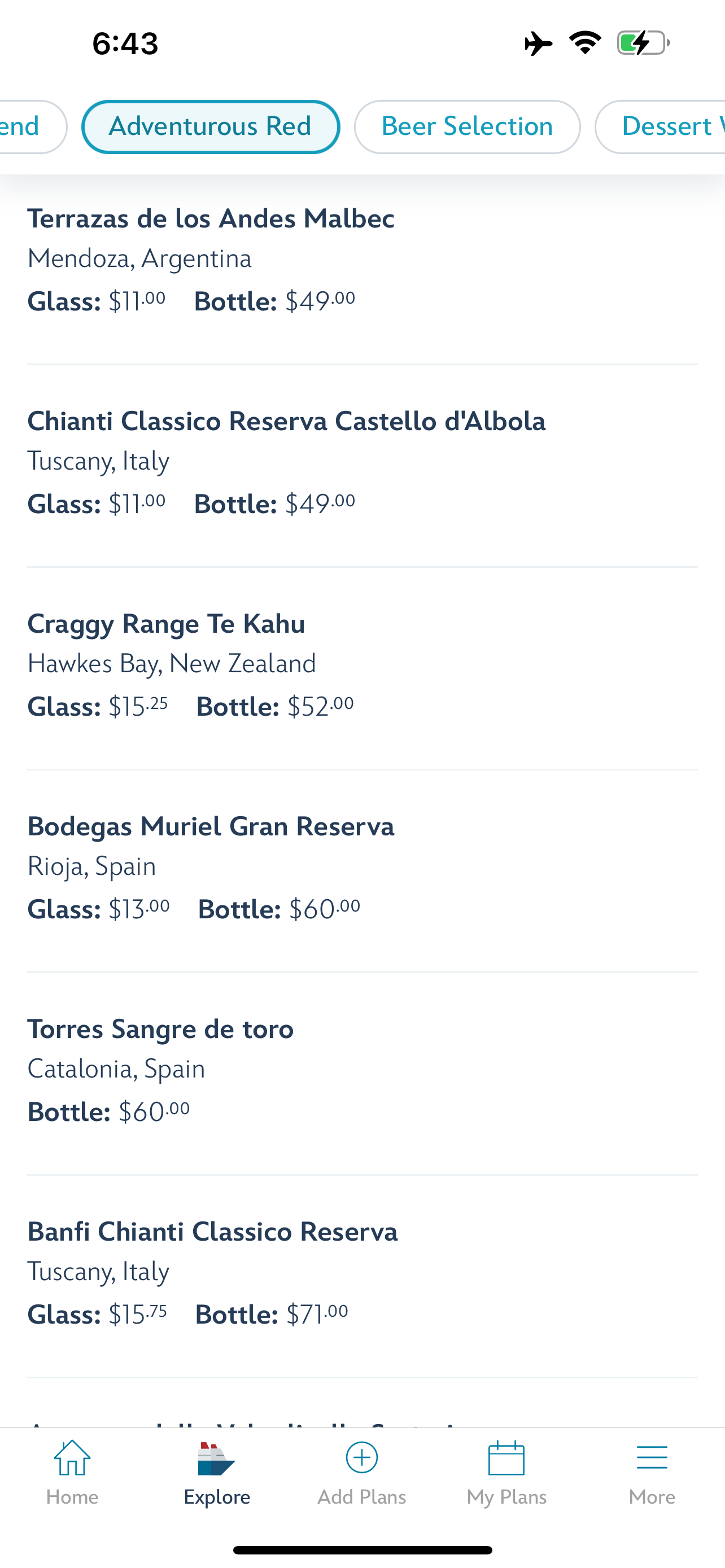The image size is (725, 1568).
Task: Open Chianti Classico Reserva Castello d'Albola
Action: point(286,421)
